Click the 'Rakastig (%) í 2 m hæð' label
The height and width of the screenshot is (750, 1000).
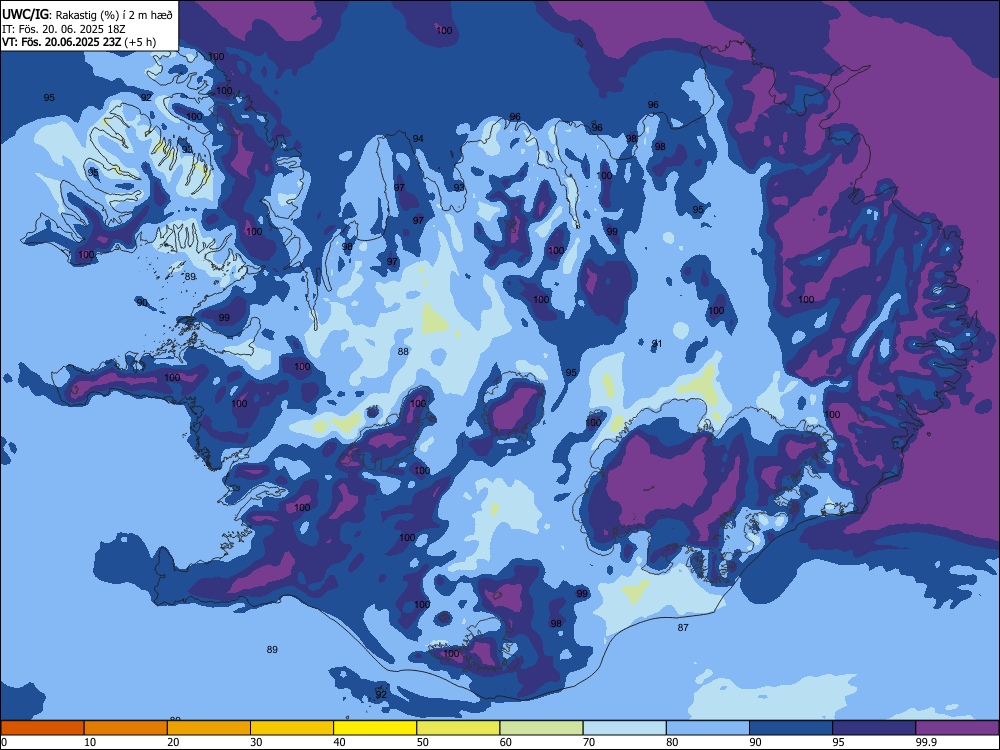(114, 15)
